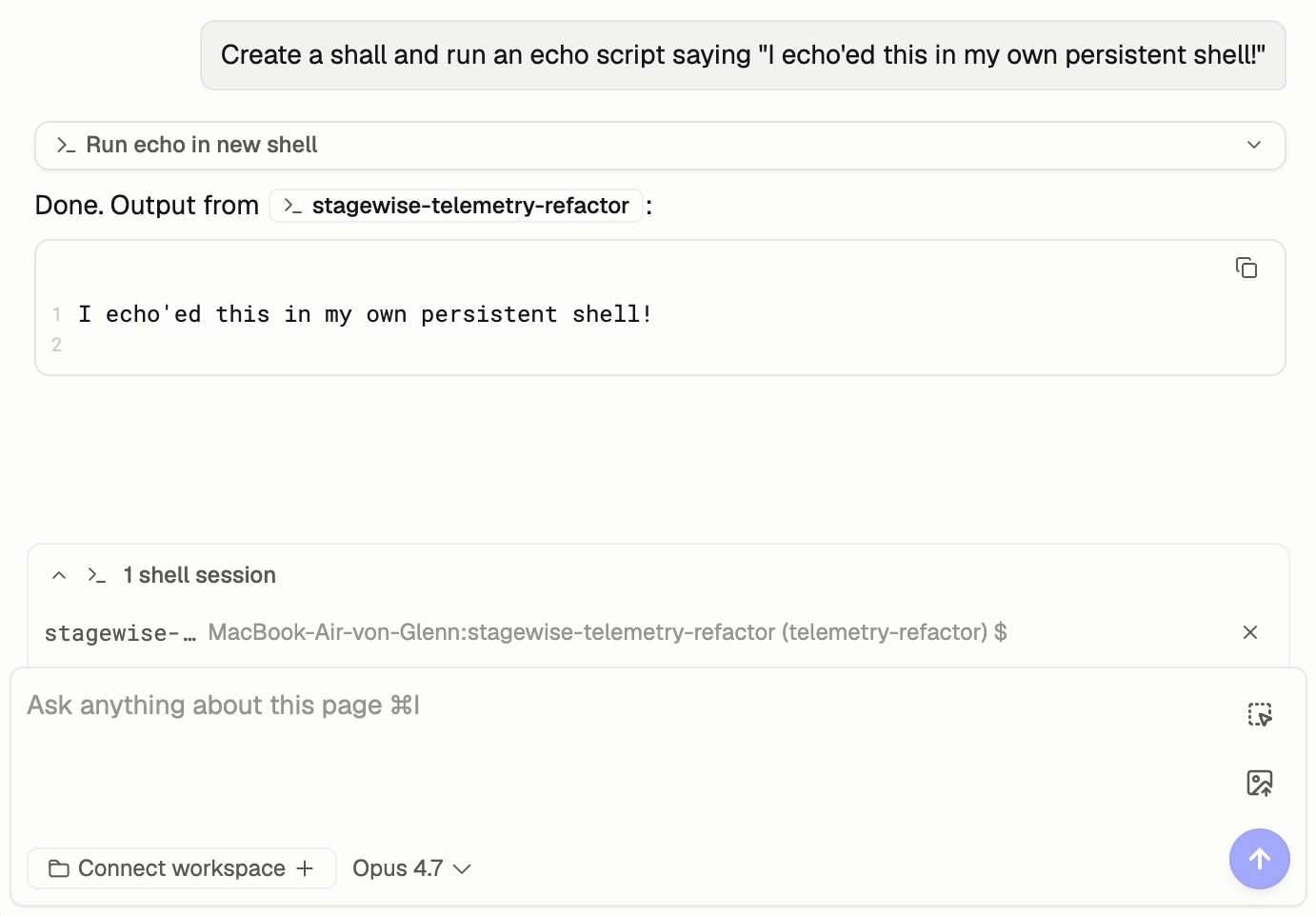Click the Connect workspace folder icon

click(59, 868)
